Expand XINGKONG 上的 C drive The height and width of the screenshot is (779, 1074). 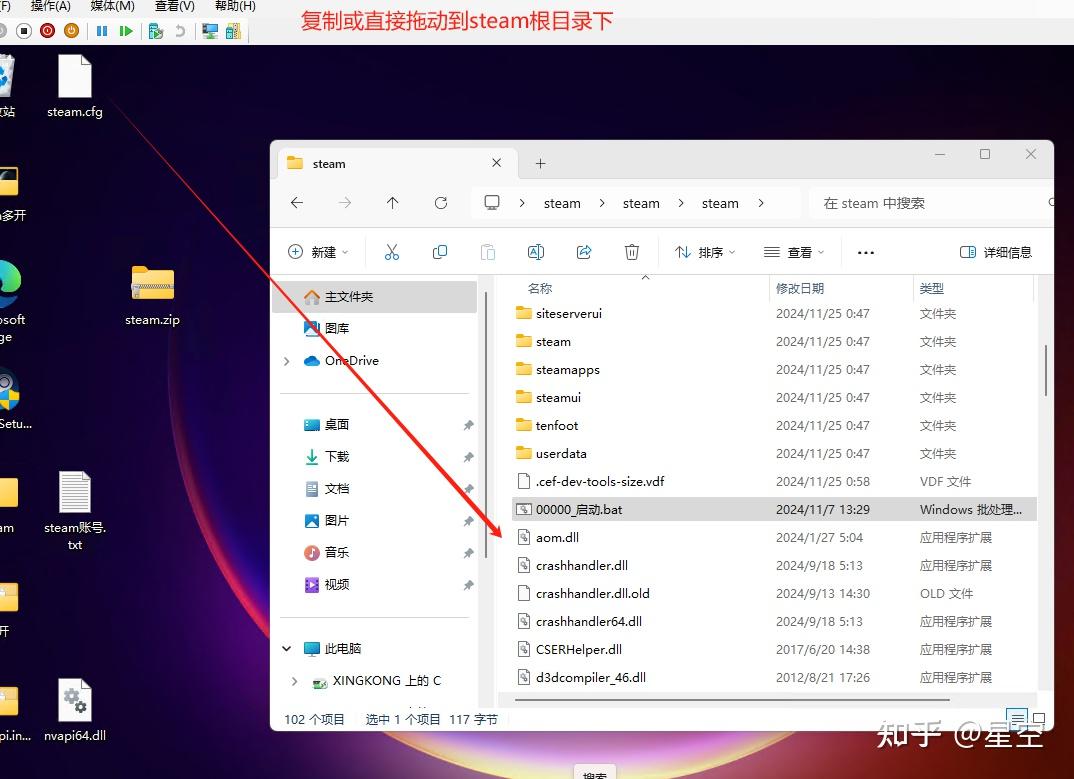(x=295, y=681)
